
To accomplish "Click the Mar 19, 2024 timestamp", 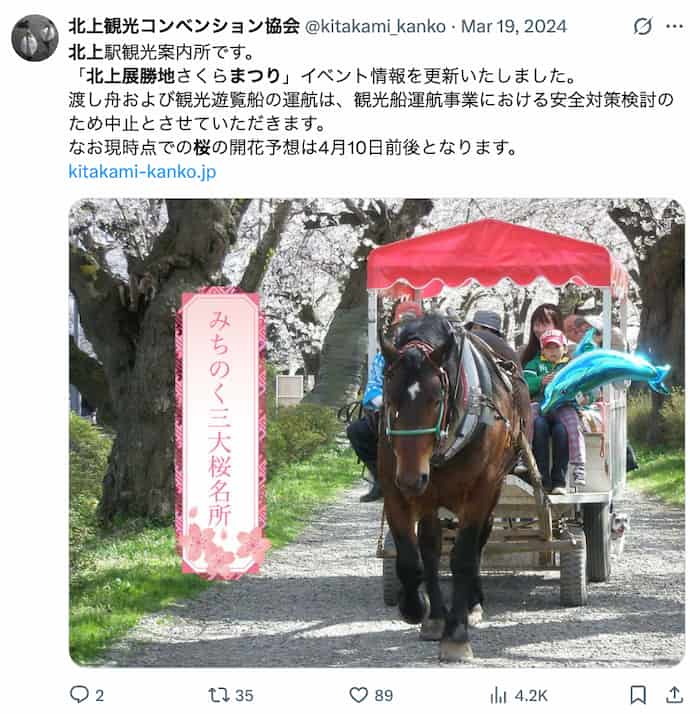I will [x=514, y=26].
